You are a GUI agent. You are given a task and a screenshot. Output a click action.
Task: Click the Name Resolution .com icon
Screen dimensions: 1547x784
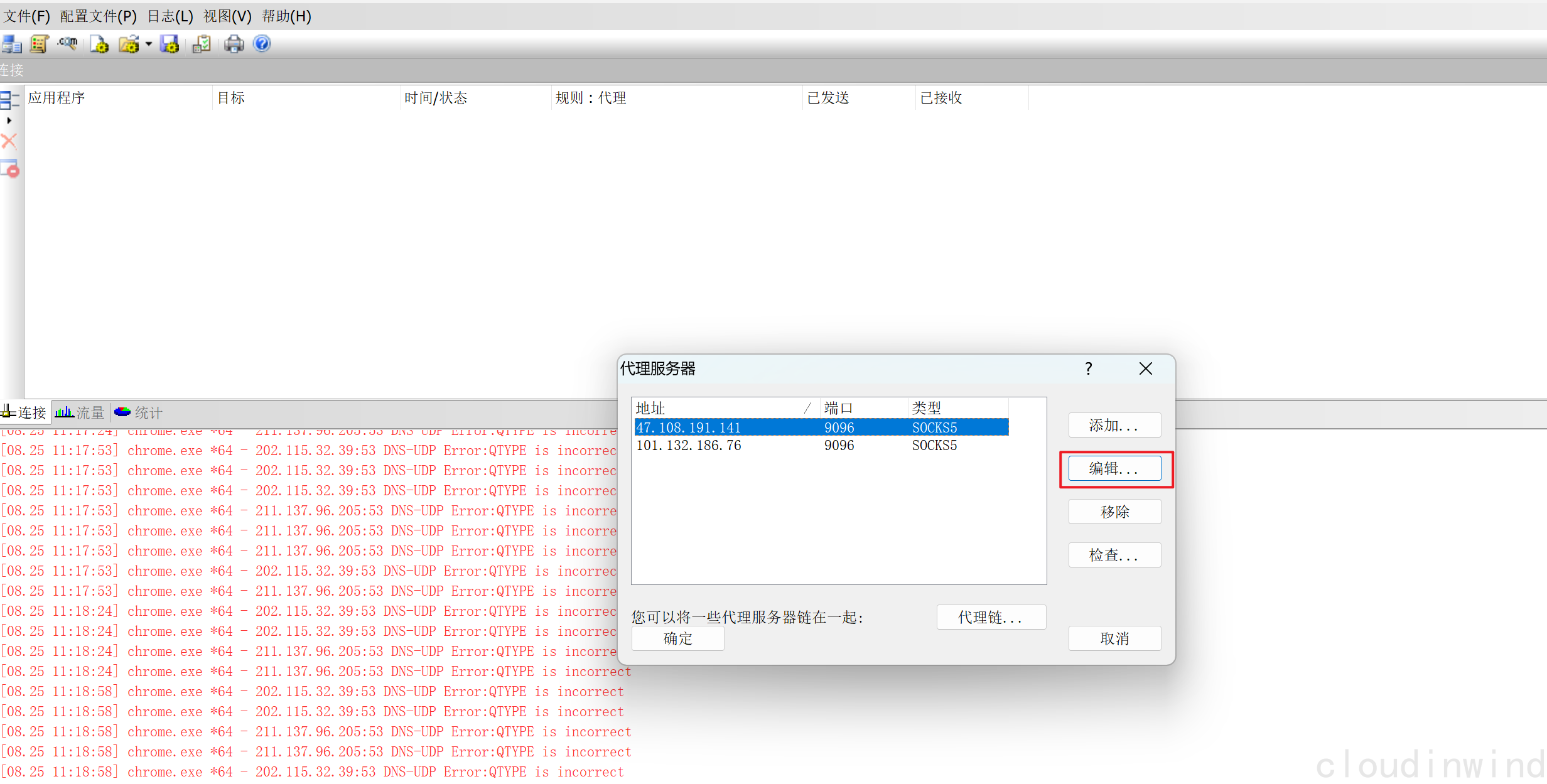(x=67, y=44)
